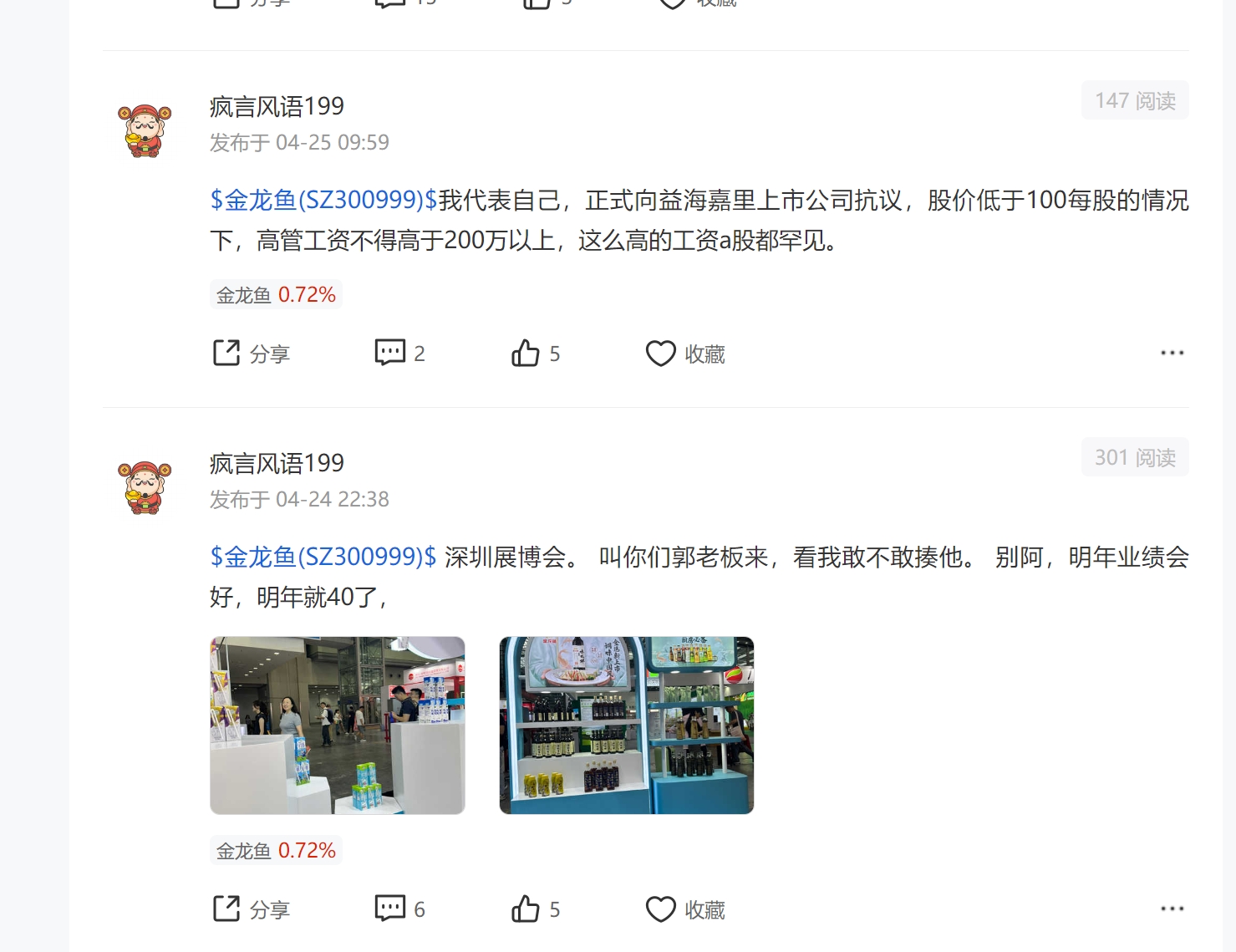Open first exhibition hall photo thumbnail
The height and width of the screenshot is (952, 1236).
click(x=338, y=725)
